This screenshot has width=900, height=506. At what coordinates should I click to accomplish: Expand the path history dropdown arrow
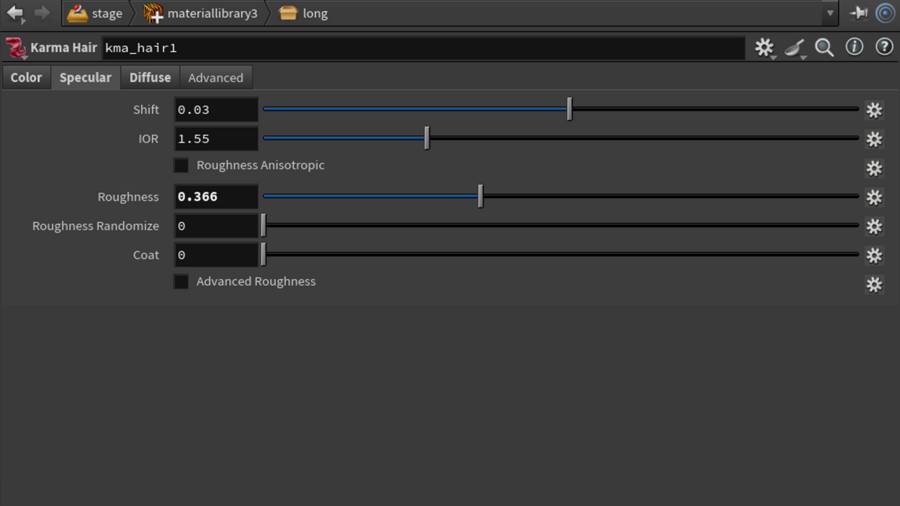point(829,13)
